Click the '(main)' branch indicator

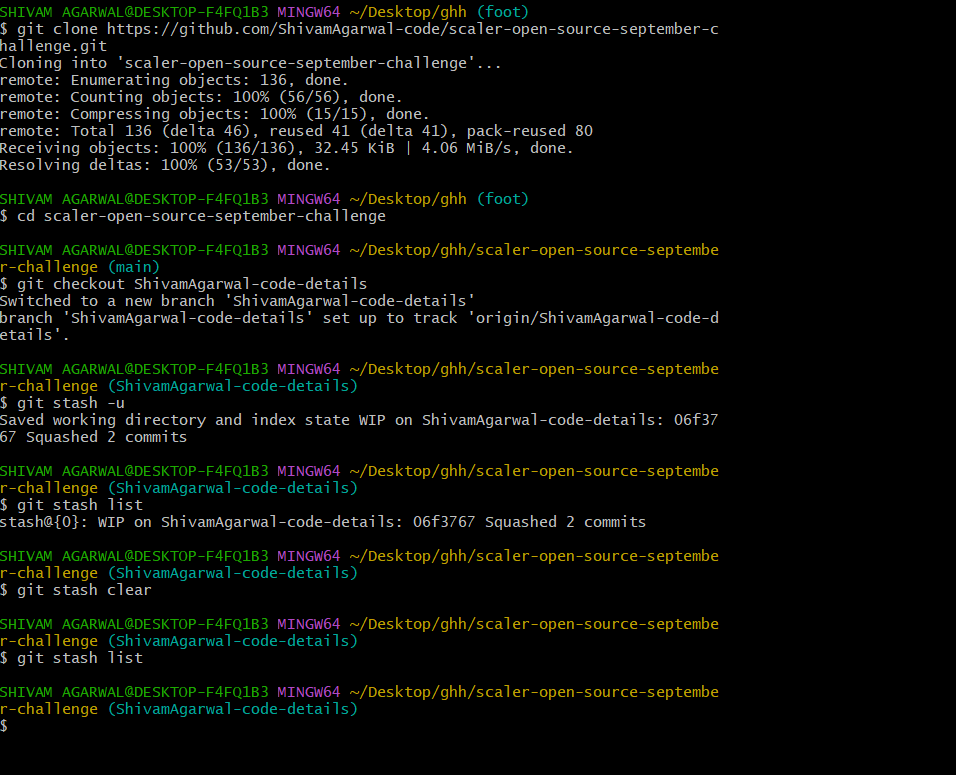coord(133,266)
